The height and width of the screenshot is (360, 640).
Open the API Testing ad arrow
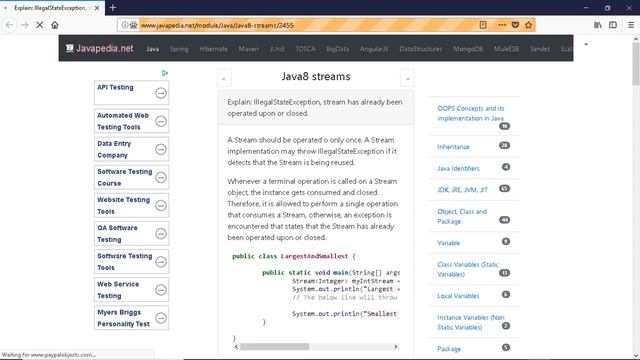point(161,93)
